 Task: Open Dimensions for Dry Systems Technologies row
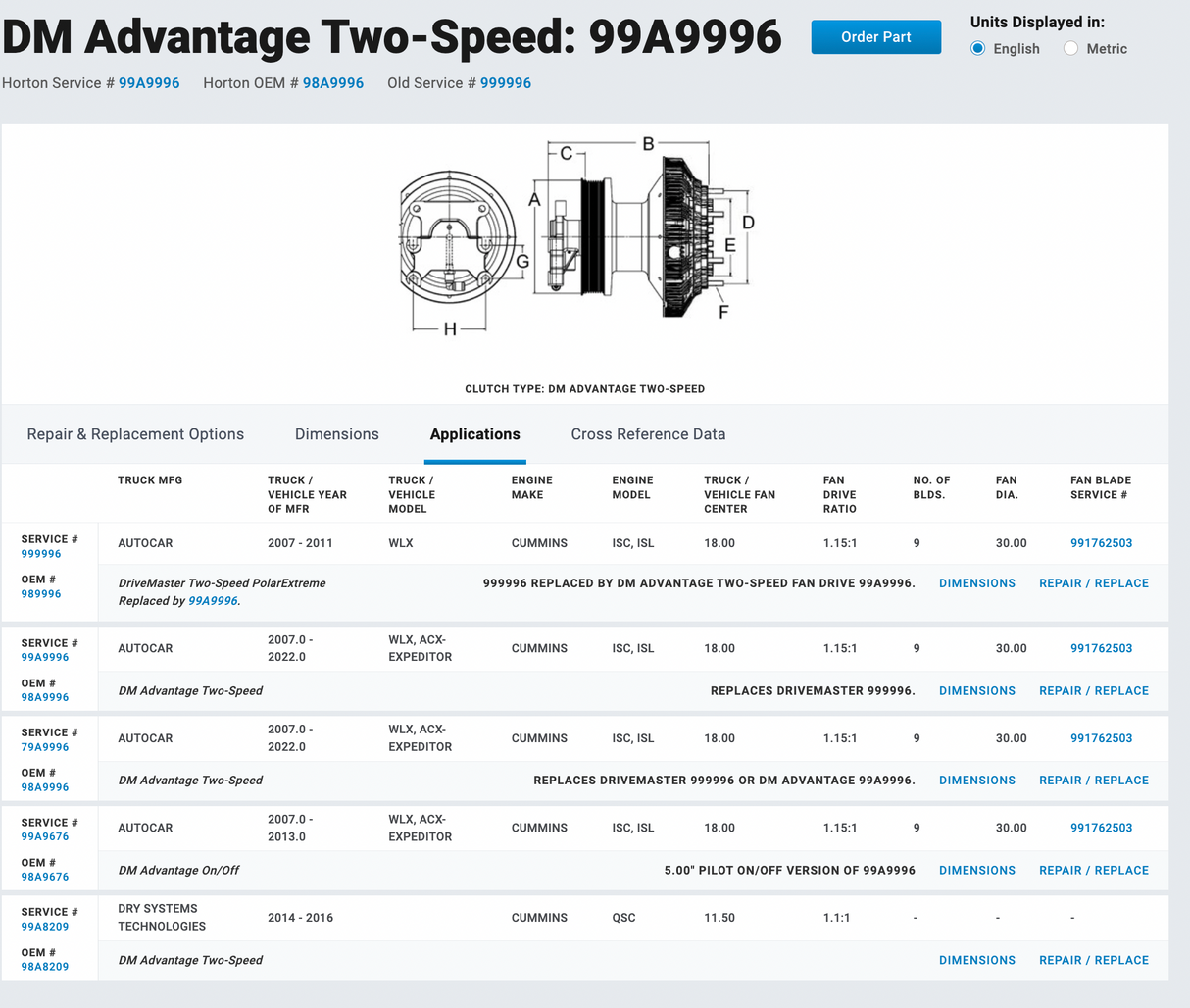(976, 961)
